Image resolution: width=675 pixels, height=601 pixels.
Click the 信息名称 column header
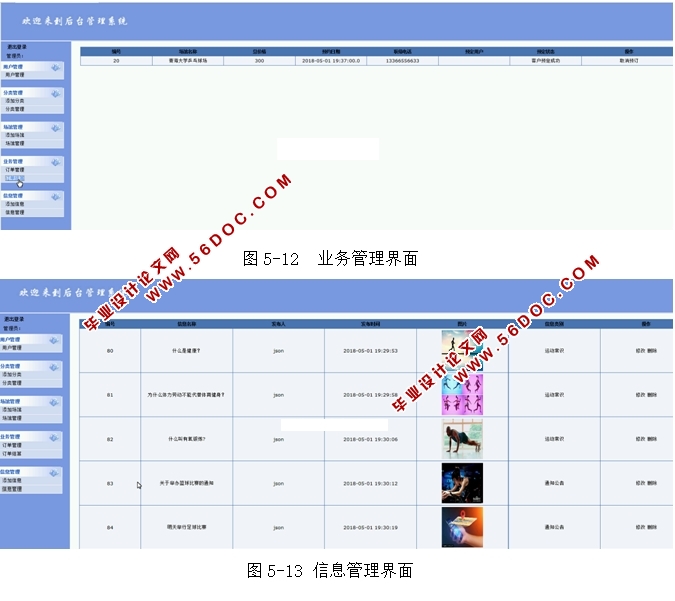[x=186, y=324]
